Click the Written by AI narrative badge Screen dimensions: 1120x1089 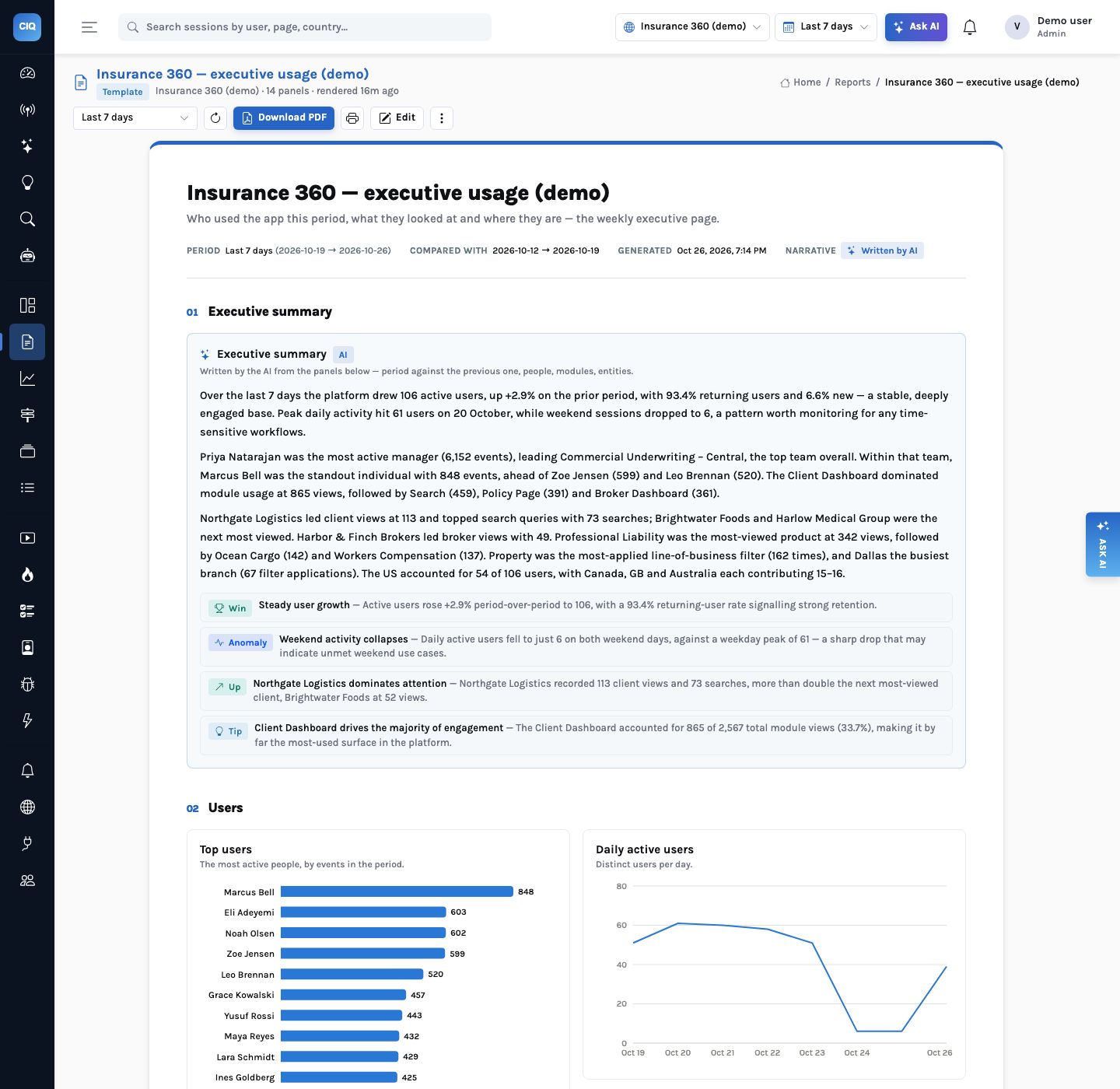(882, 250)
